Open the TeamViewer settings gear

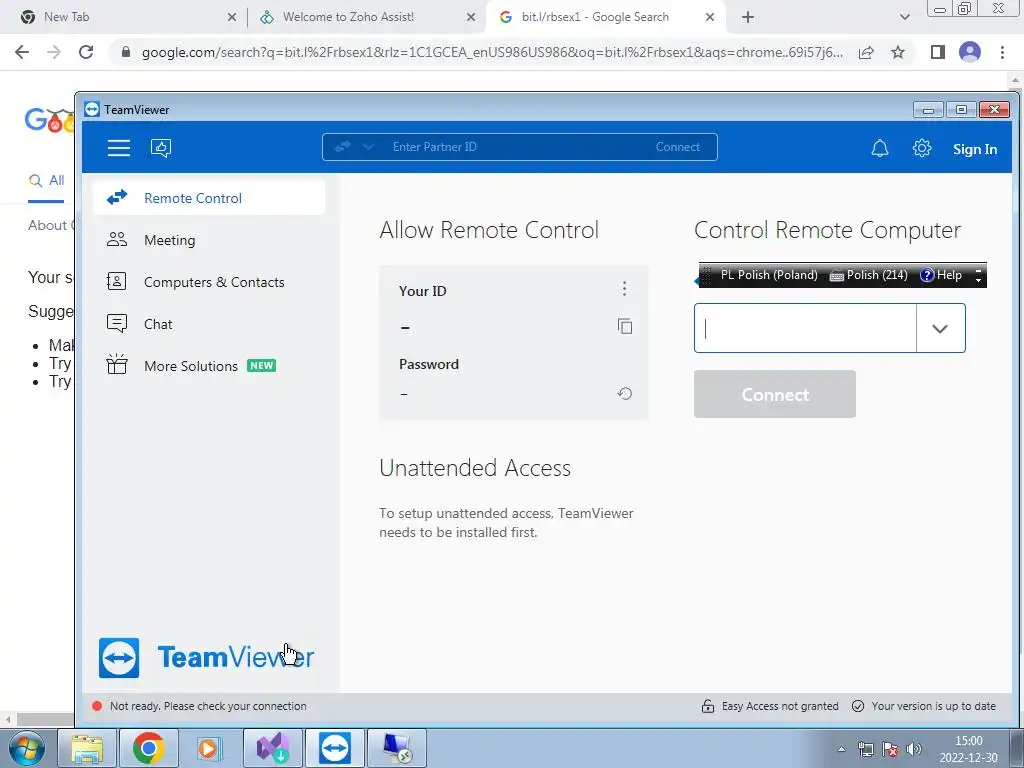coord(921,148)
